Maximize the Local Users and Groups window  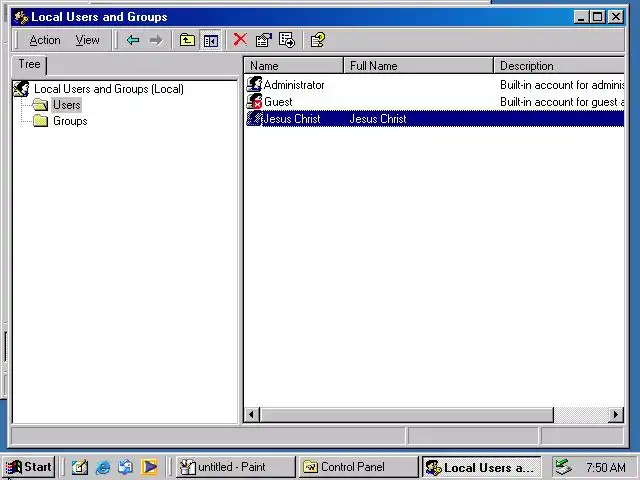[598, 17]
